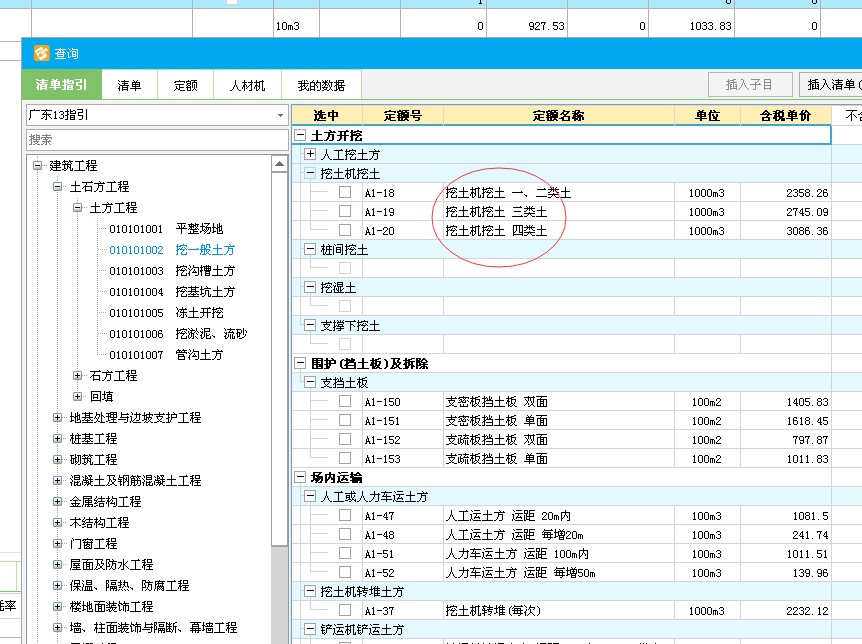This screenshot has width=862, height=644.
Task: Expand the 木结构工程 tree node
Action: coord(57,522)
